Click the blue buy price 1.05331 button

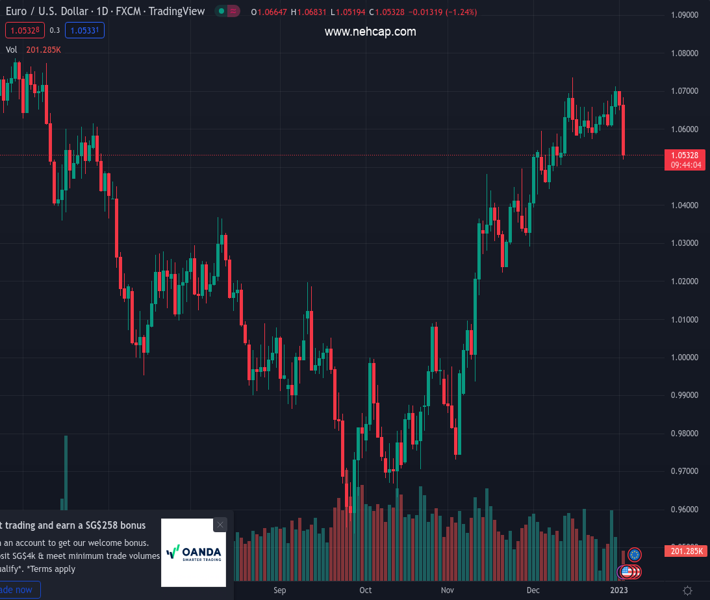coord(86,30)
